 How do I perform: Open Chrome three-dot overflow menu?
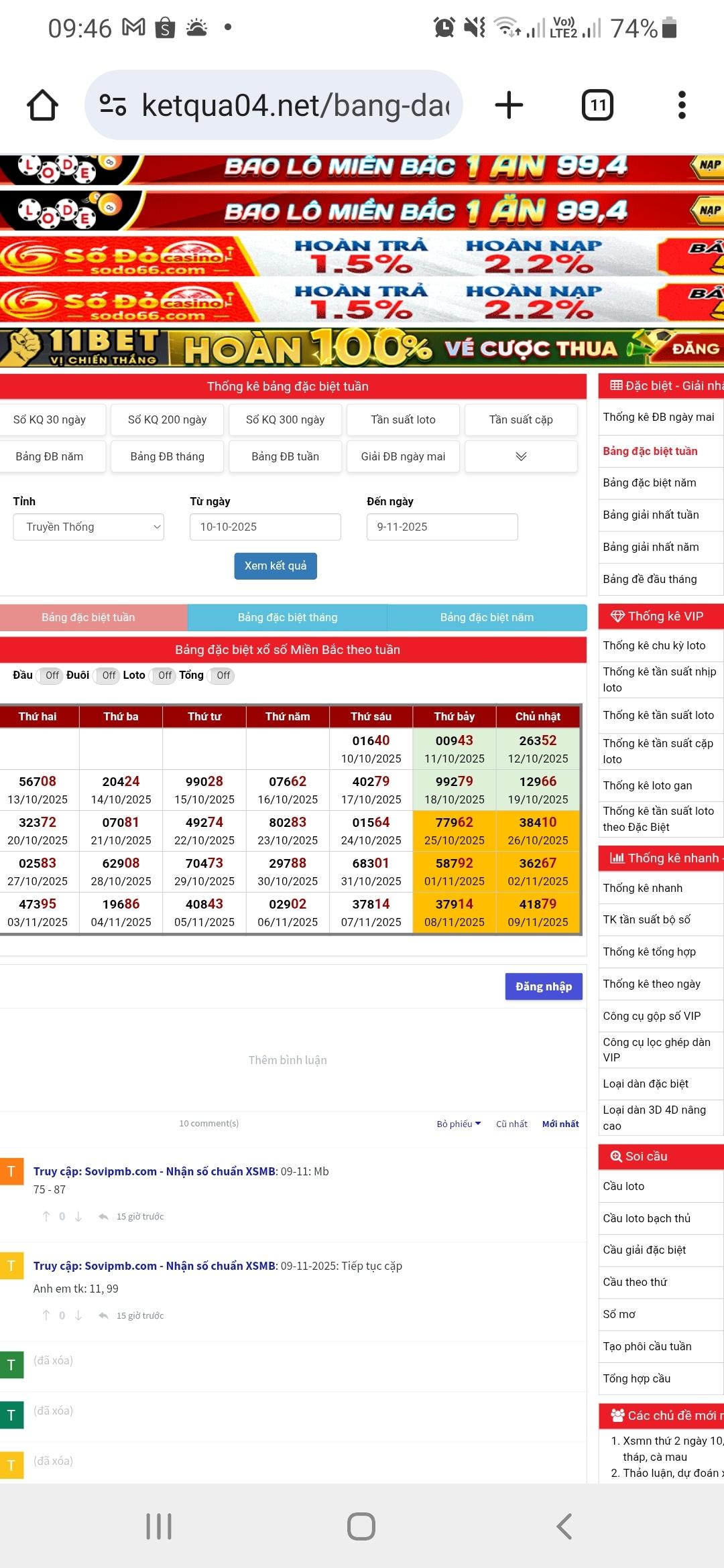(x=682, y=105)
